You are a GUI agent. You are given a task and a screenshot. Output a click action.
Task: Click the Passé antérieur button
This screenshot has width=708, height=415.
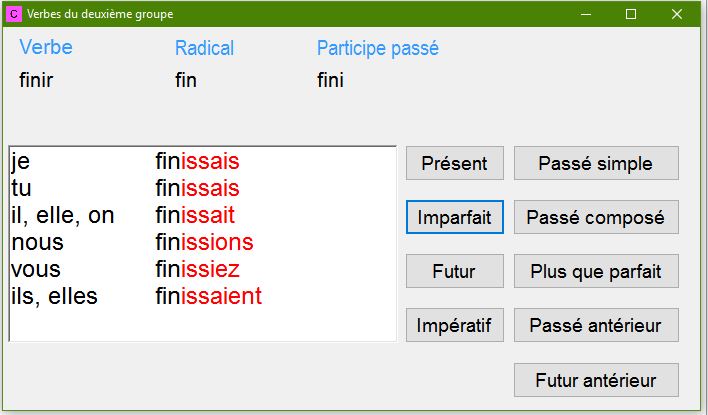coord(596,325)
